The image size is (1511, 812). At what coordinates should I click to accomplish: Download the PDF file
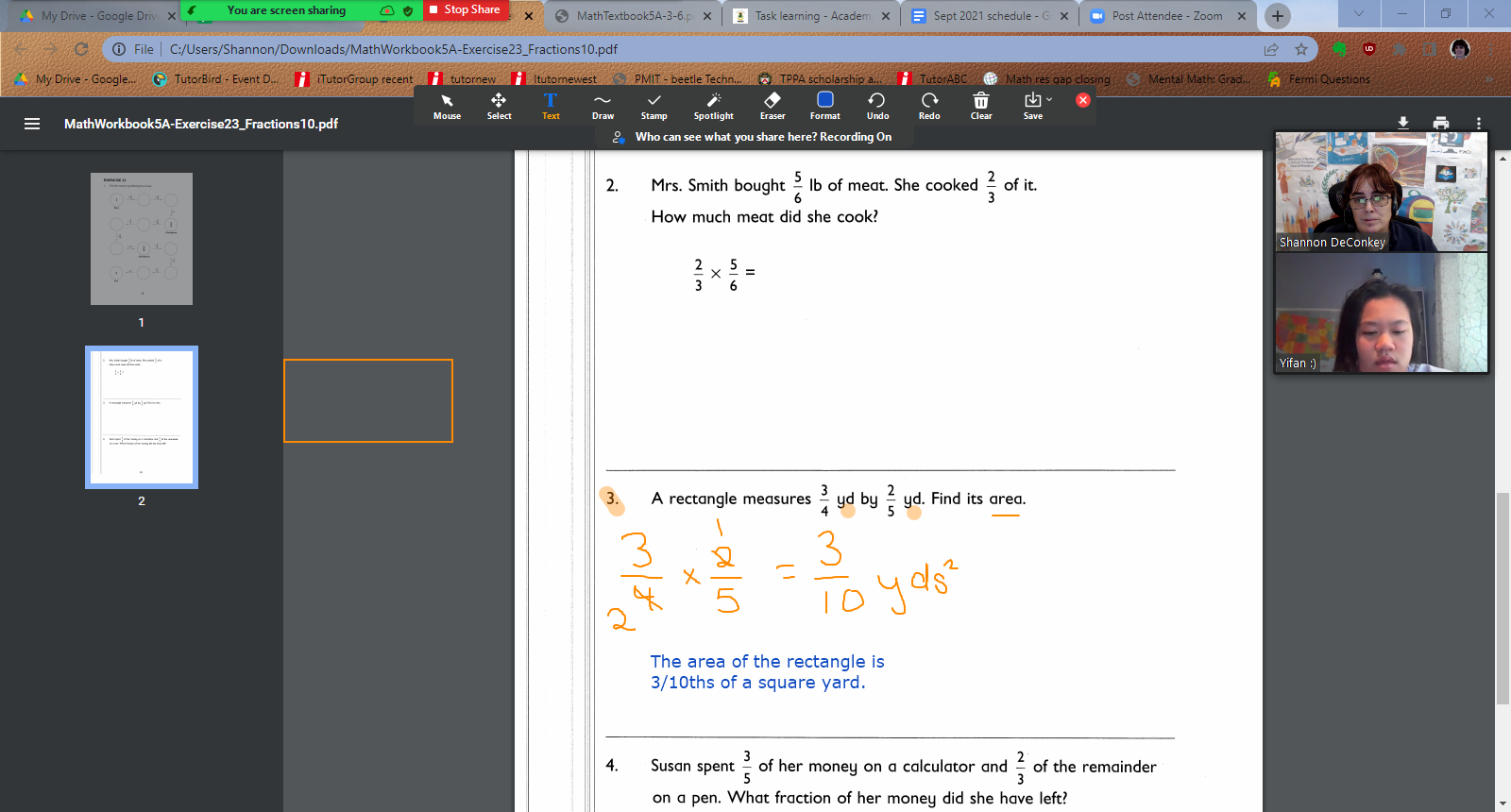[x=1403, y=123]
